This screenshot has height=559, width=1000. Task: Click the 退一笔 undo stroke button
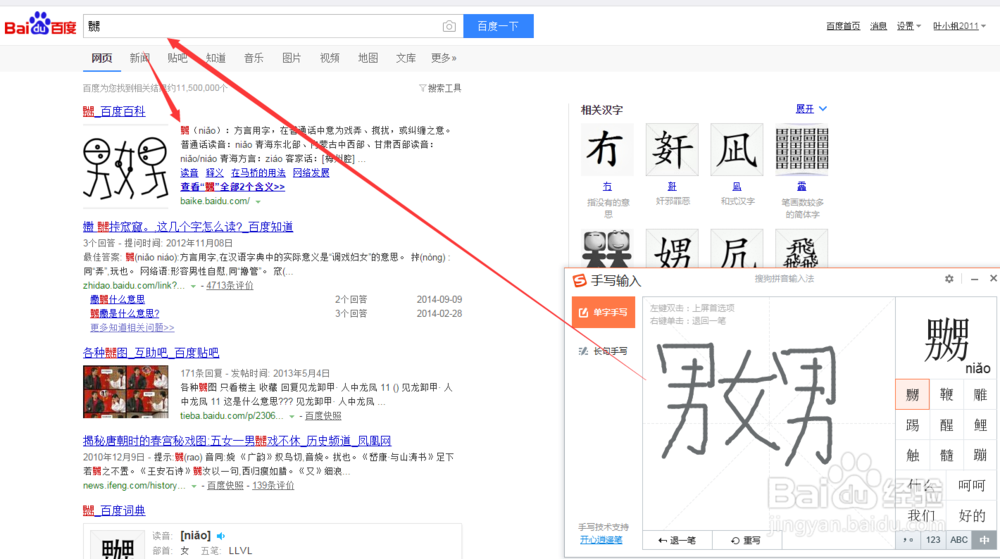(x=677, y=541)
